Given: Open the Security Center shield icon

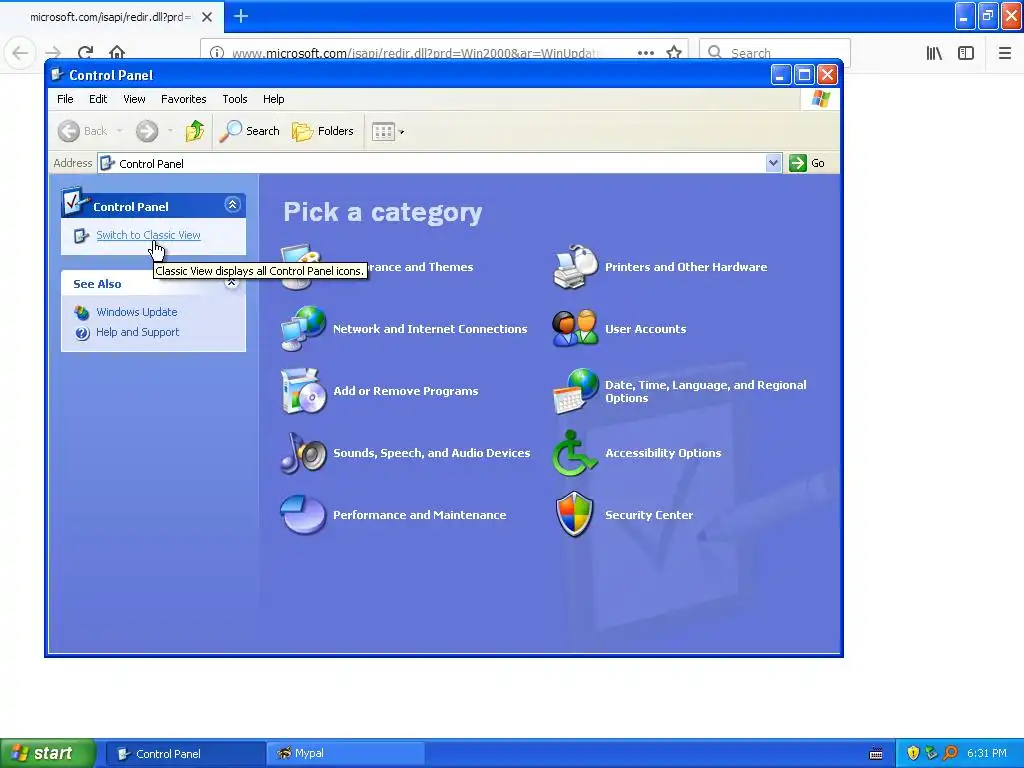Looking at the screenshot, I should 575,515.
